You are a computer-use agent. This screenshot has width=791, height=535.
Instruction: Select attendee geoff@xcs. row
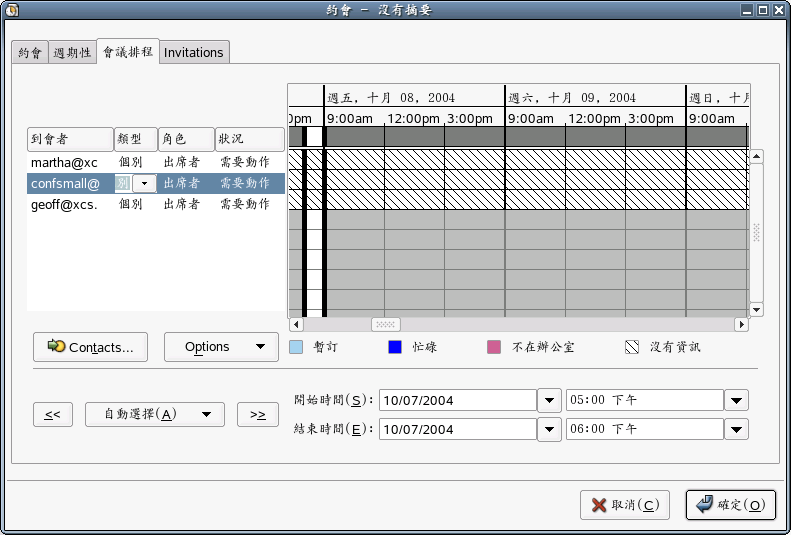(156, 204)
